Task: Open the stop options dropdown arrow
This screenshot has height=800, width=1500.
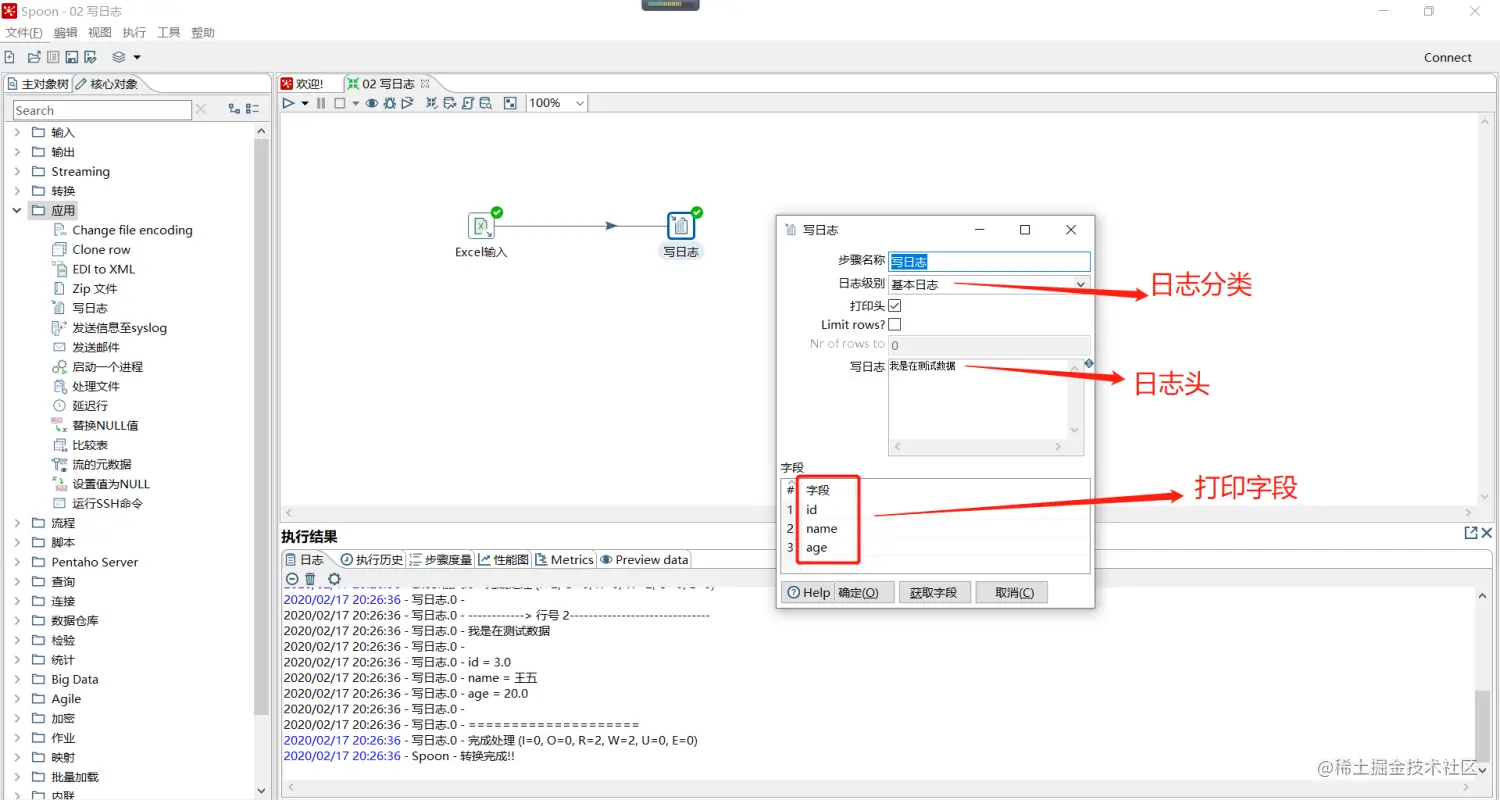Action: coord(355,103)
